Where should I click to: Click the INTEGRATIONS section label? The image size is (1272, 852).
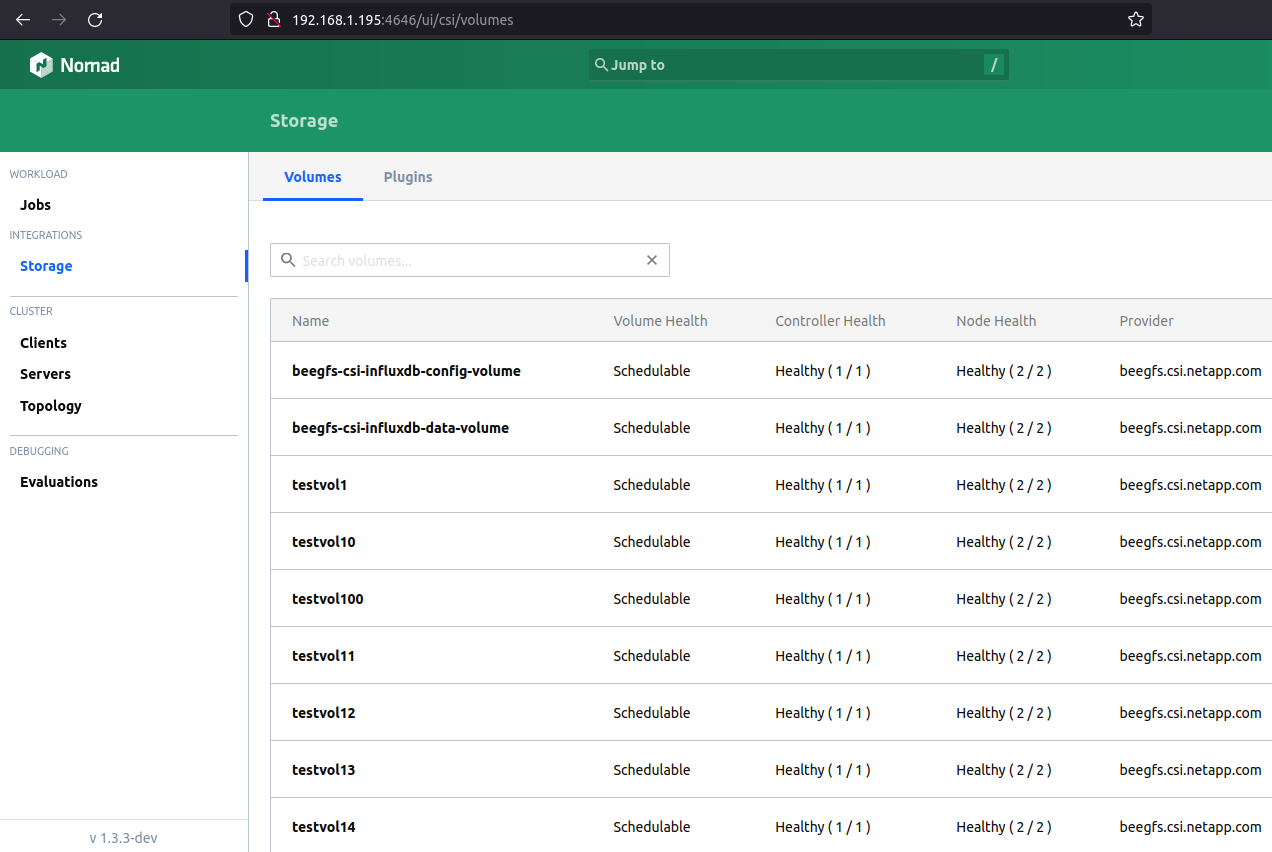[x=46, y=235]
